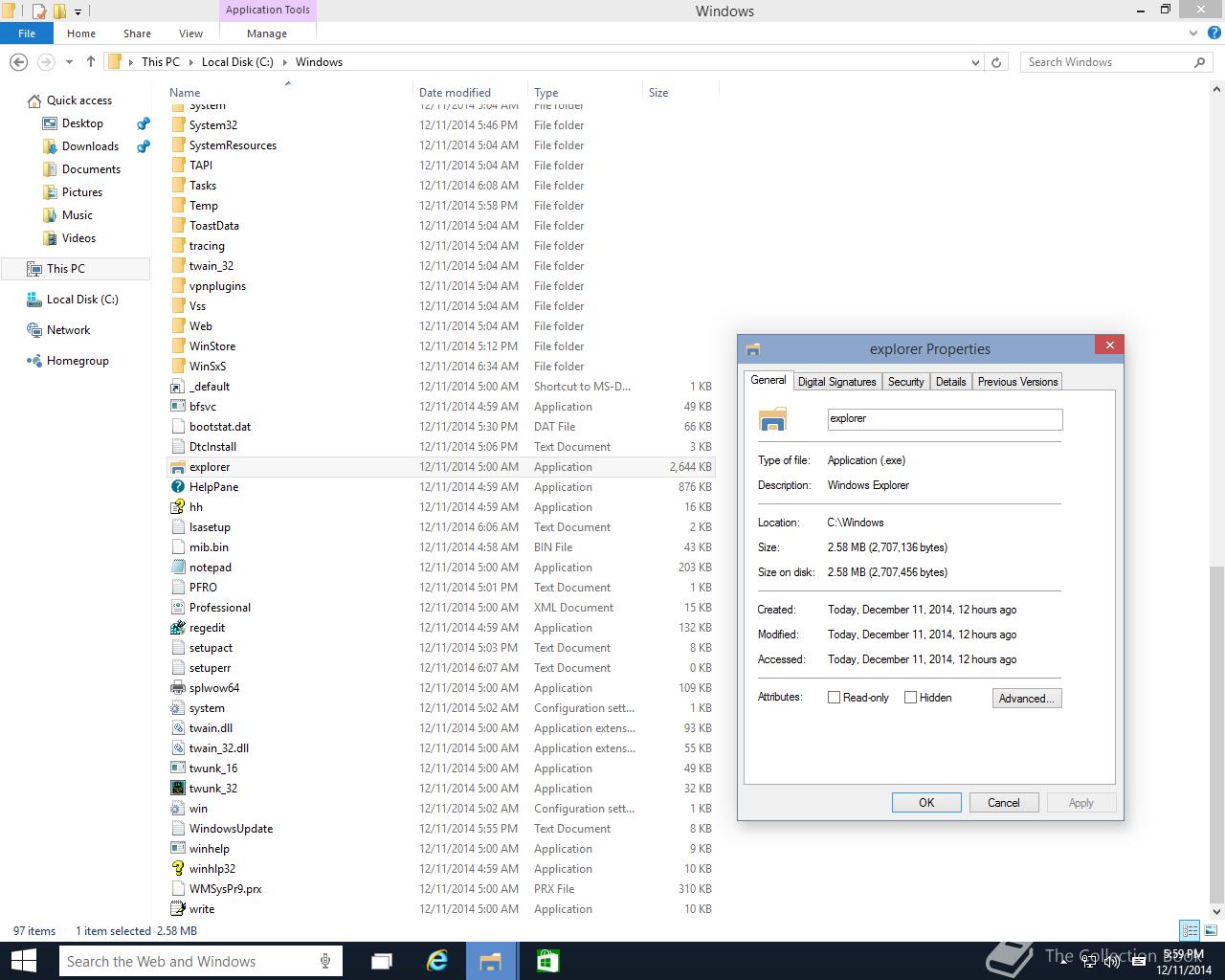Screen dimensions: 1225x980
Task: Select Network in navigation pane
Action: coord(68,330)
